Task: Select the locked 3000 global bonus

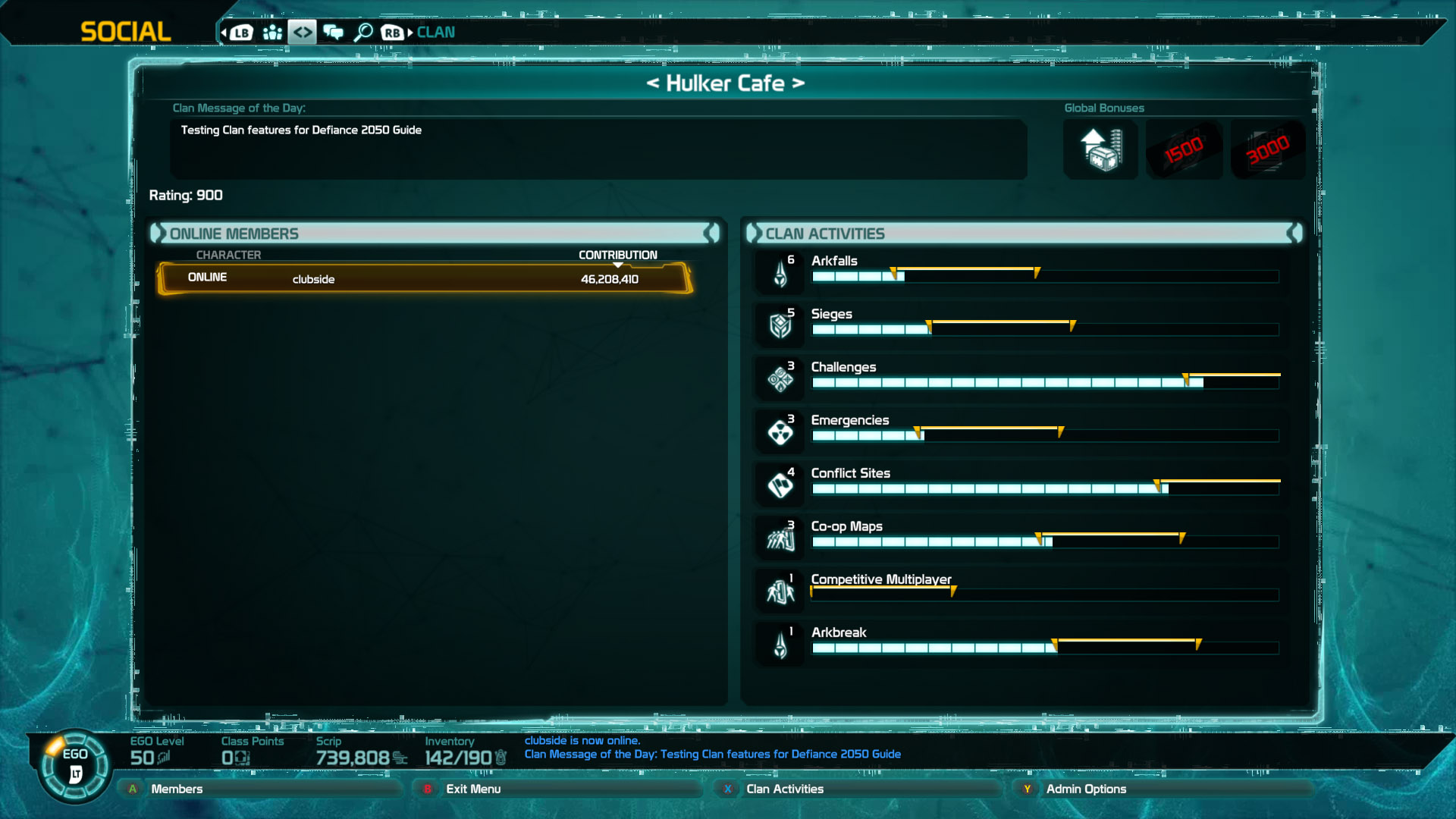Action: point(1268,149)
